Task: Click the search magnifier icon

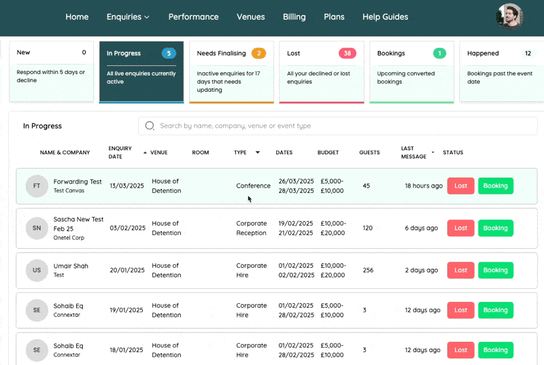Action: click(150, 126)
